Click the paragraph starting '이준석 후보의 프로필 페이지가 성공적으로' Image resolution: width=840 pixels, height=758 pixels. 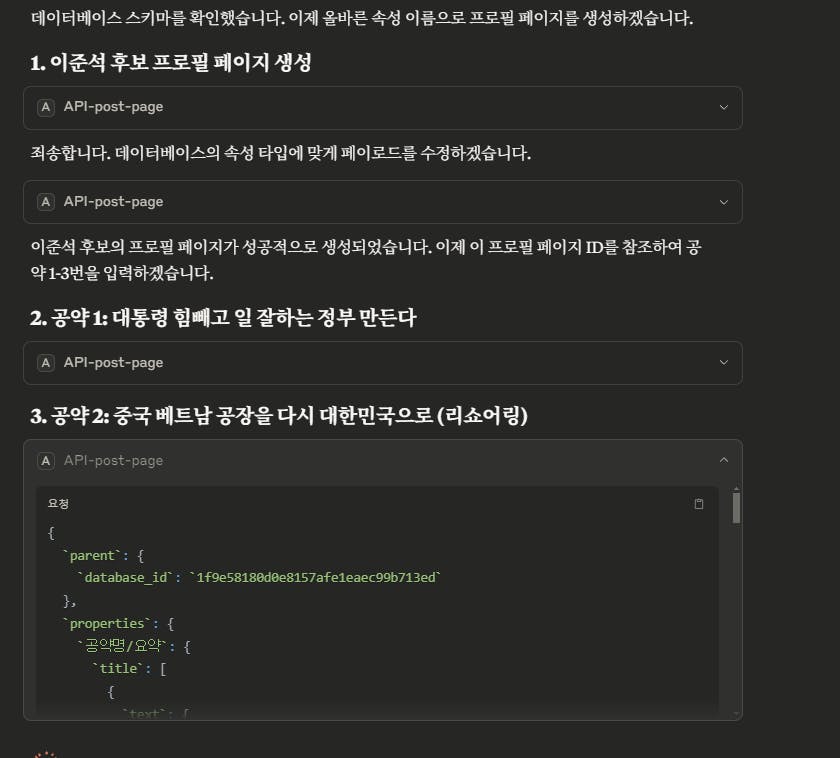click(x=366, y=260)
